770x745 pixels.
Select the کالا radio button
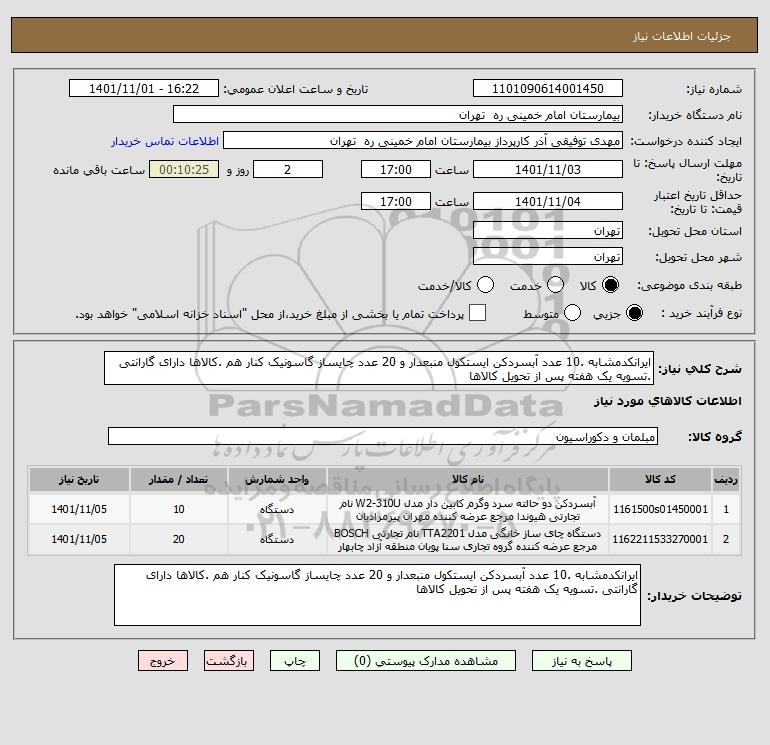pos(610,285)
